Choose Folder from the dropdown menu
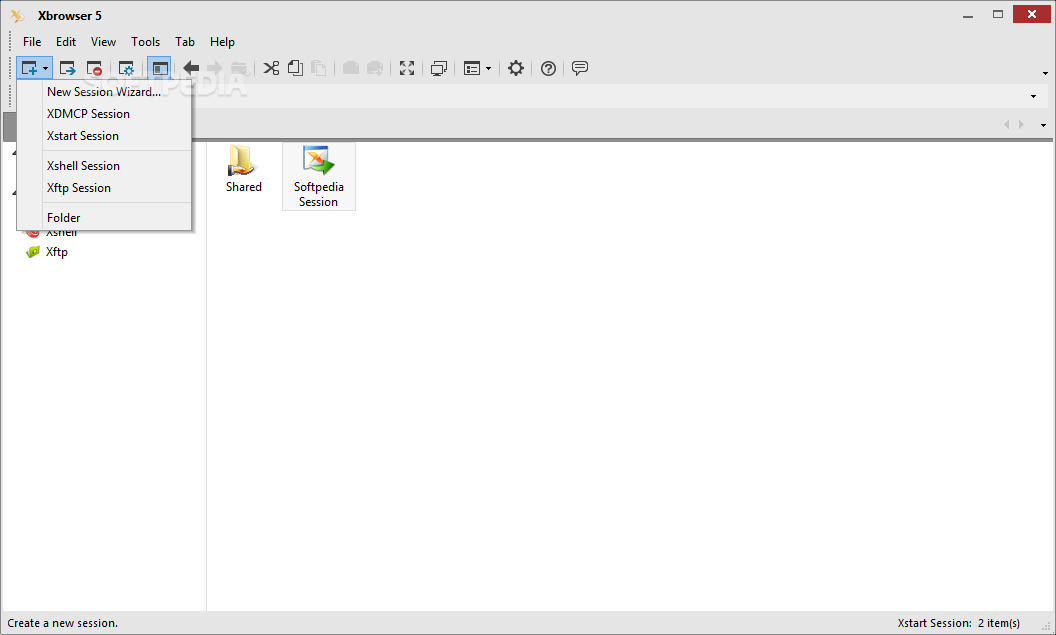1056x635 pixels. click(104, 218)
